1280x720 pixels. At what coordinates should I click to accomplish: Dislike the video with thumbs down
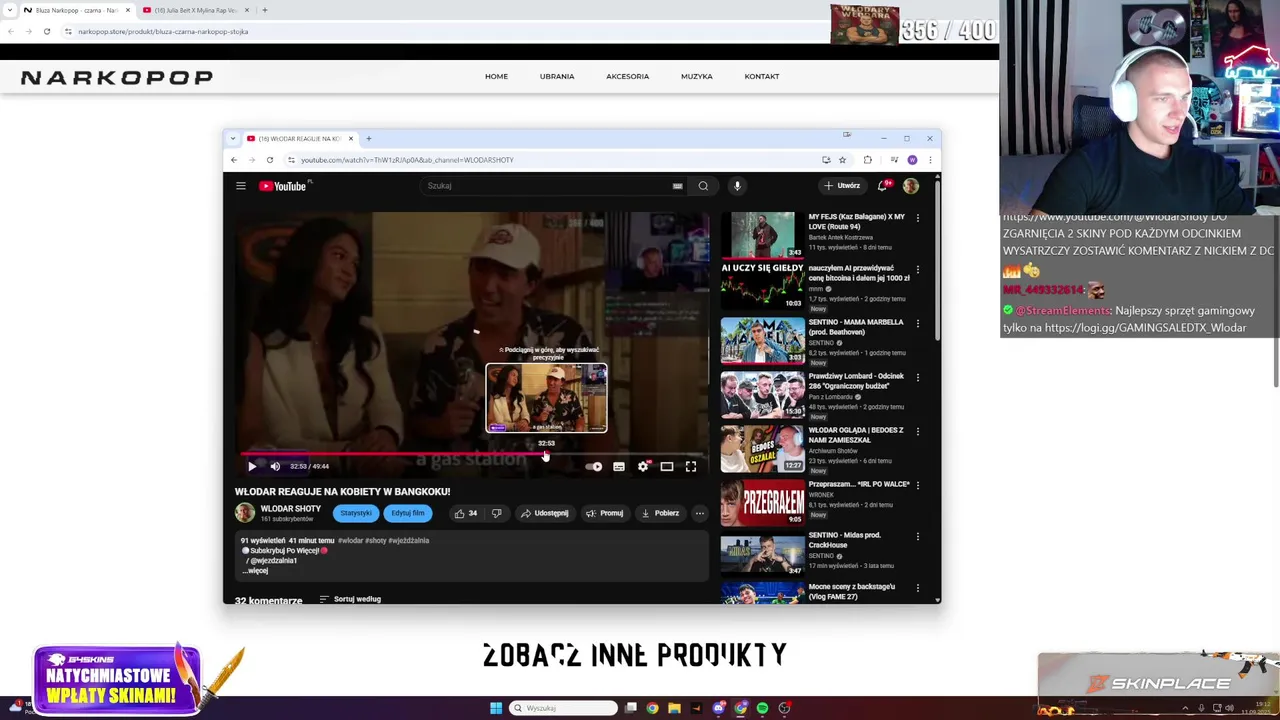click(496, 513)
